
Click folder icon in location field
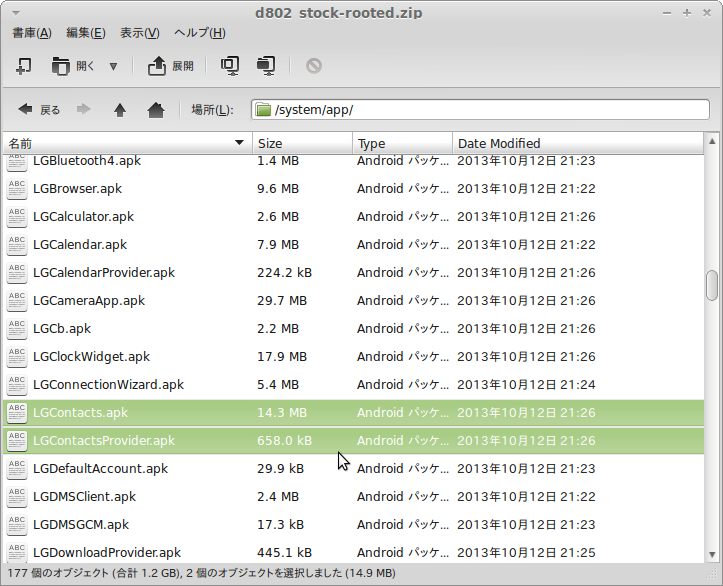[x=263, y=110]
